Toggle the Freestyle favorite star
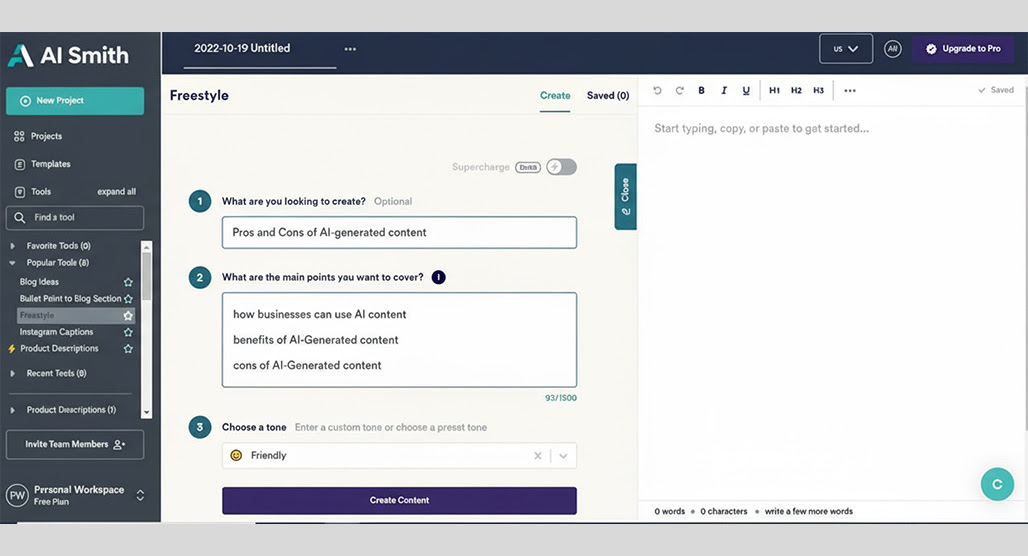1028x556 pixels. (x=128, y=315)
